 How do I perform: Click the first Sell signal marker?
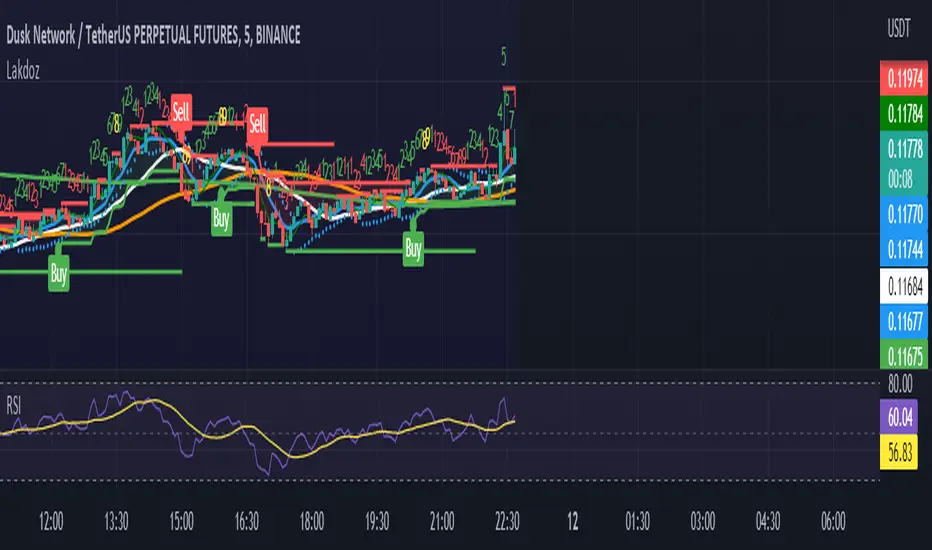pyautogui.click(x=181, y=111)
